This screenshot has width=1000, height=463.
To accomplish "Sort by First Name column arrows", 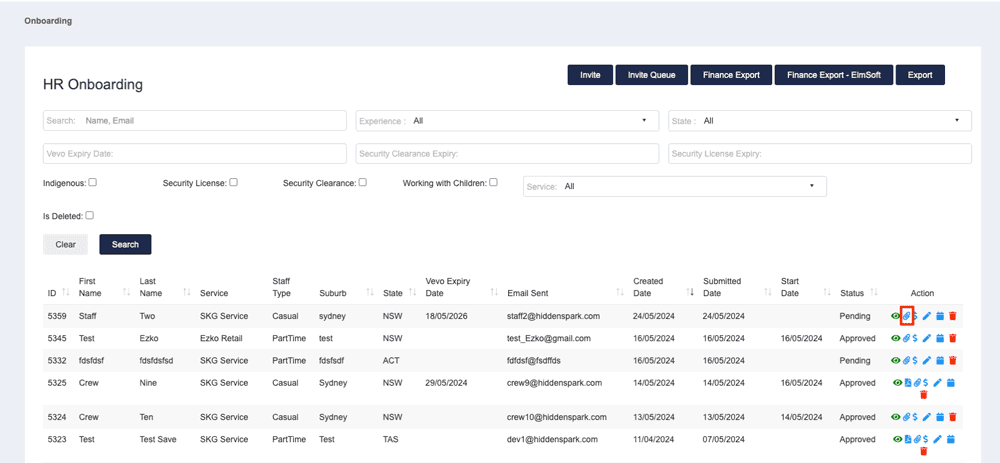I will pos(126,292).
